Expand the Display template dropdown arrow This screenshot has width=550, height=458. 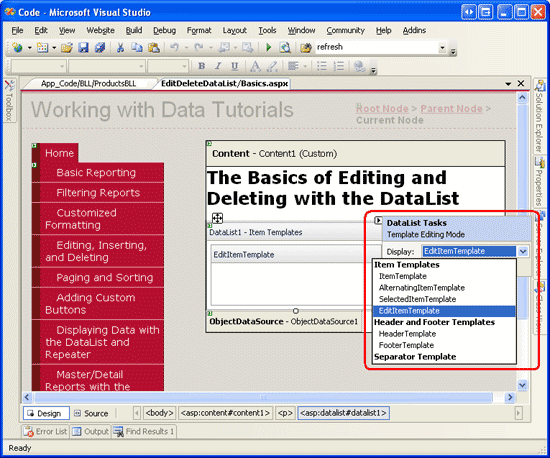(x=523, y=251)
